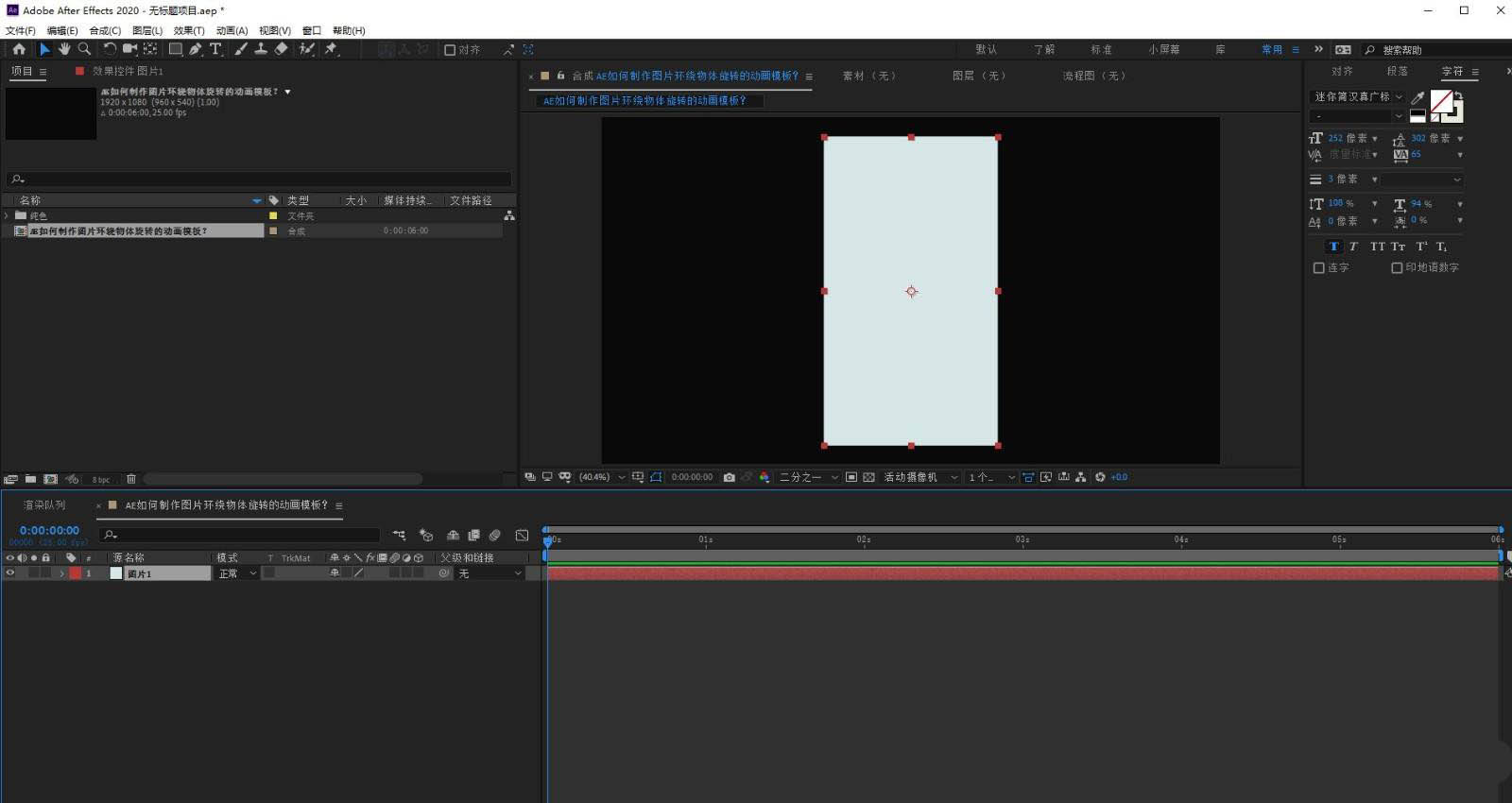Enable the 对齐 snapping checkbox
Viewport: 1512px width, 803px height.
(x=450, y=50)
